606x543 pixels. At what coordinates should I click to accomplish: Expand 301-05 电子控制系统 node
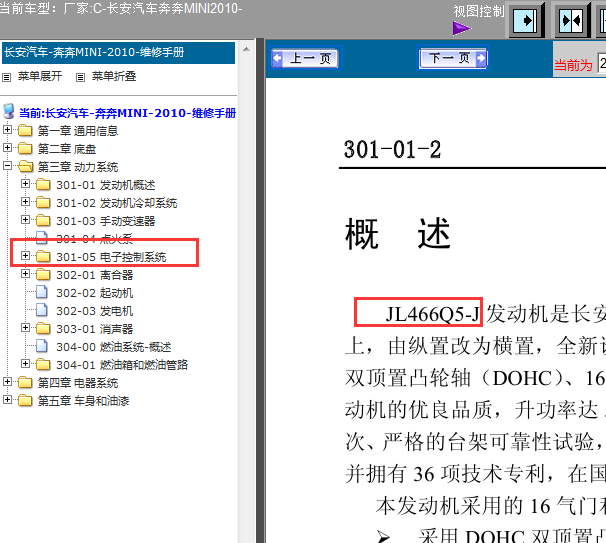point(25,255)
